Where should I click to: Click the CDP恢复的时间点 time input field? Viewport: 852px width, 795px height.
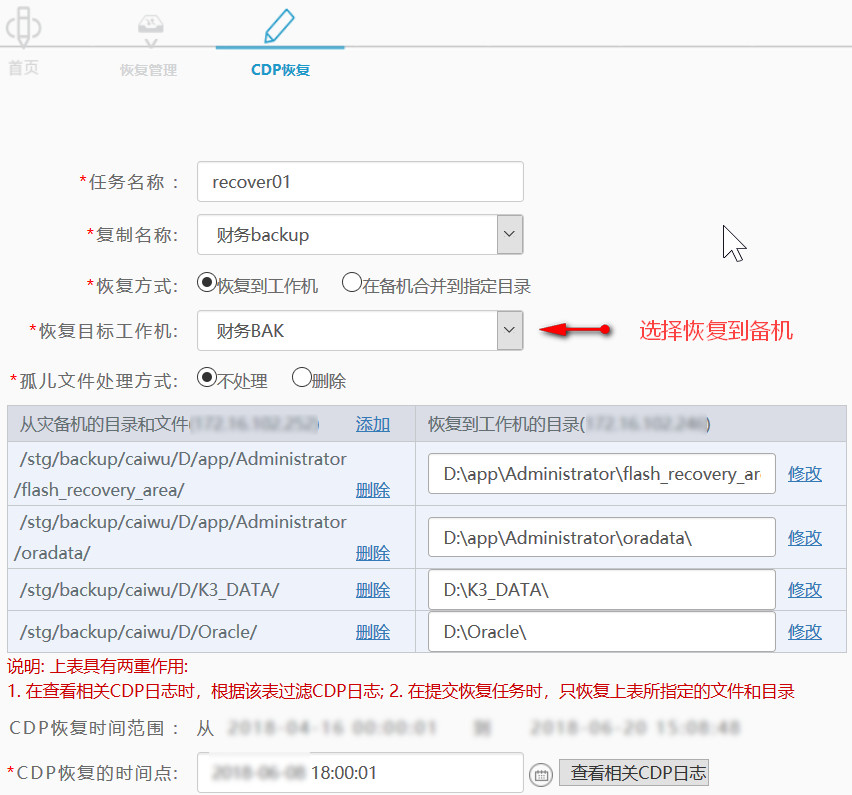360,773
